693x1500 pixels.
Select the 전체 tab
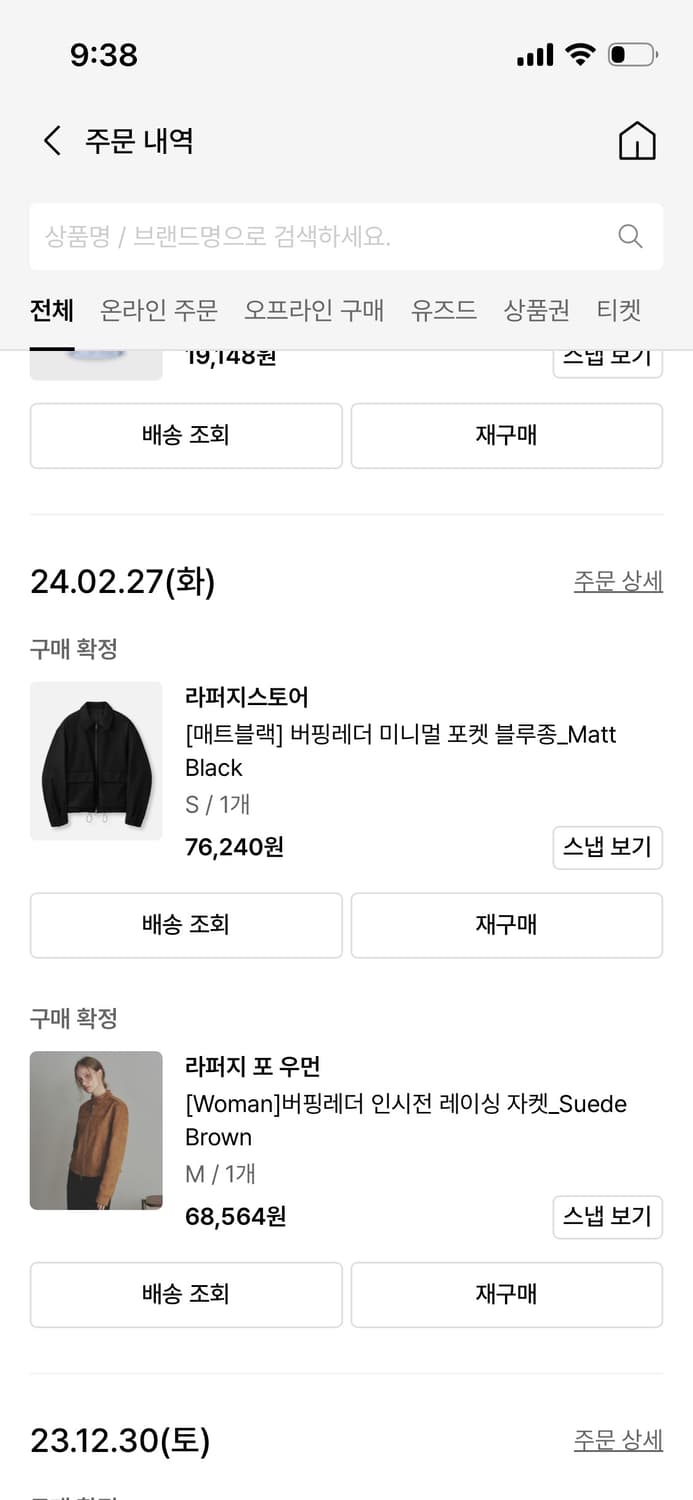51,311
